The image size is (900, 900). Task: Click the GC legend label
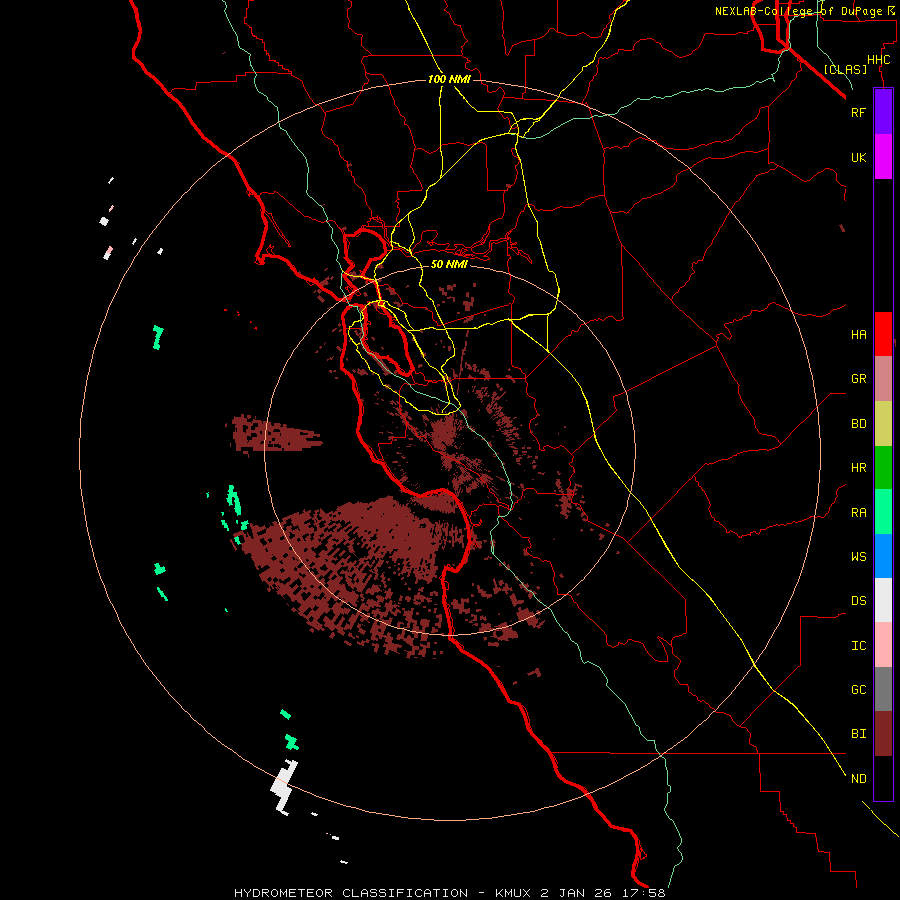point(858,690)
